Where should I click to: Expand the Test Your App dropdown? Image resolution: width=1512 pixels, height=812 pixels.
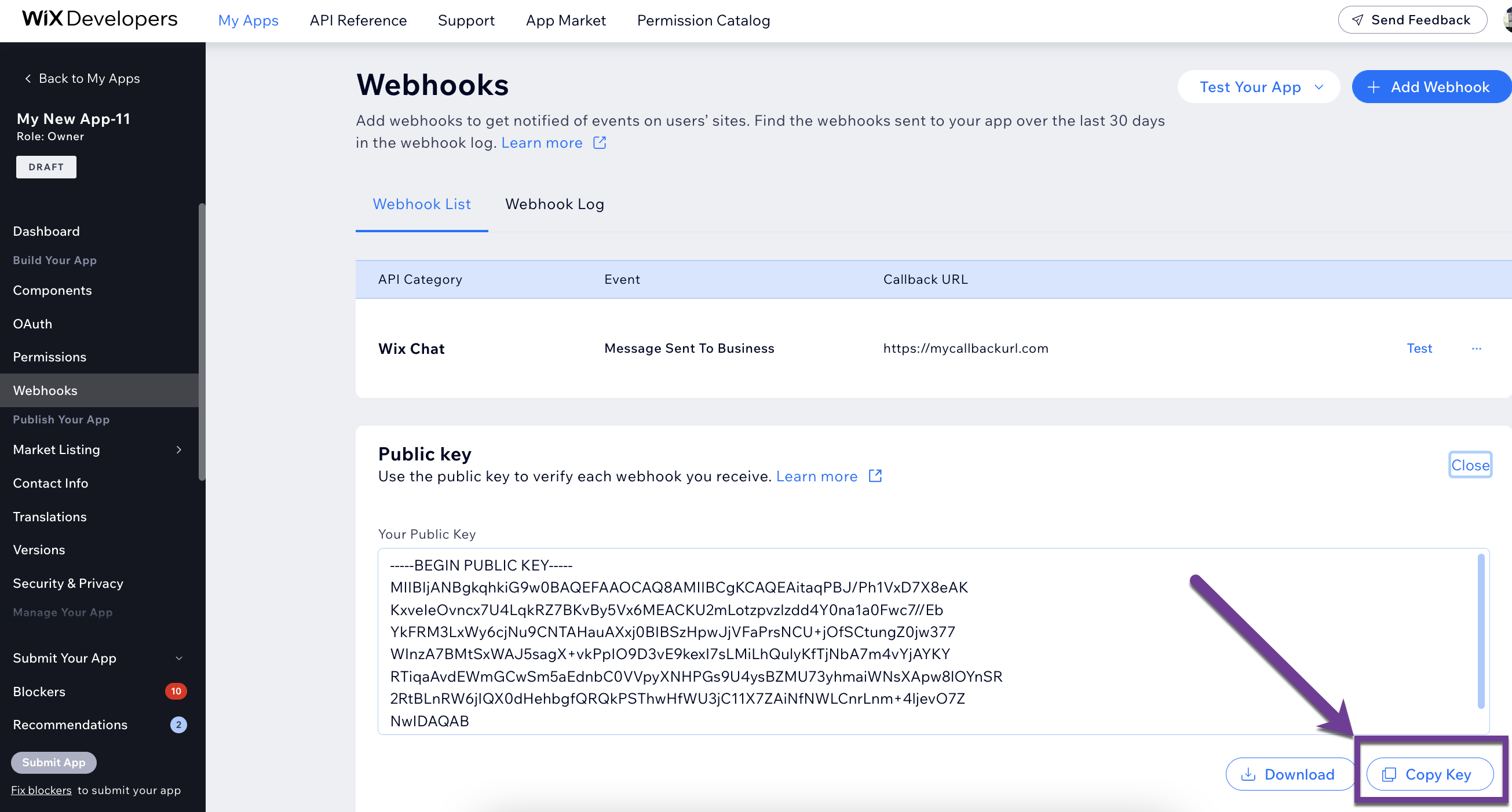click(x=1259, y=87)
